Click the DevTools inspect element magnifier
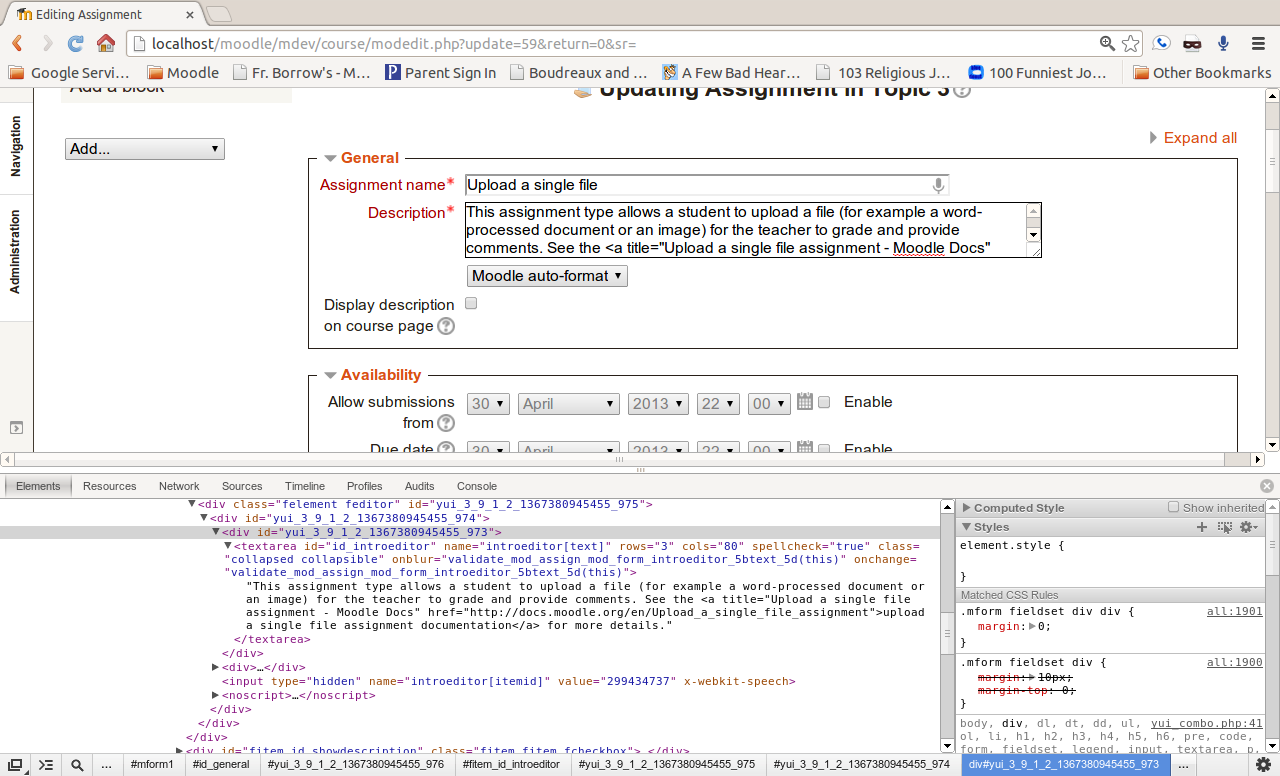The image size is (1280, 776). 77,765
